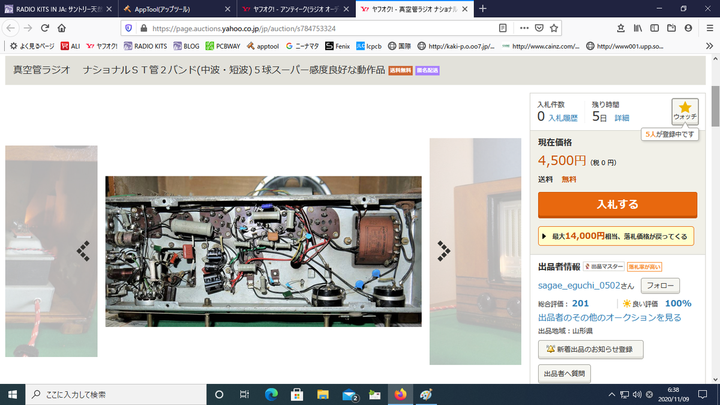Image resolution: width=720 pixels, height=405 pixels.
Task: Reload the page from the browser toolbar
Action: 42,28
